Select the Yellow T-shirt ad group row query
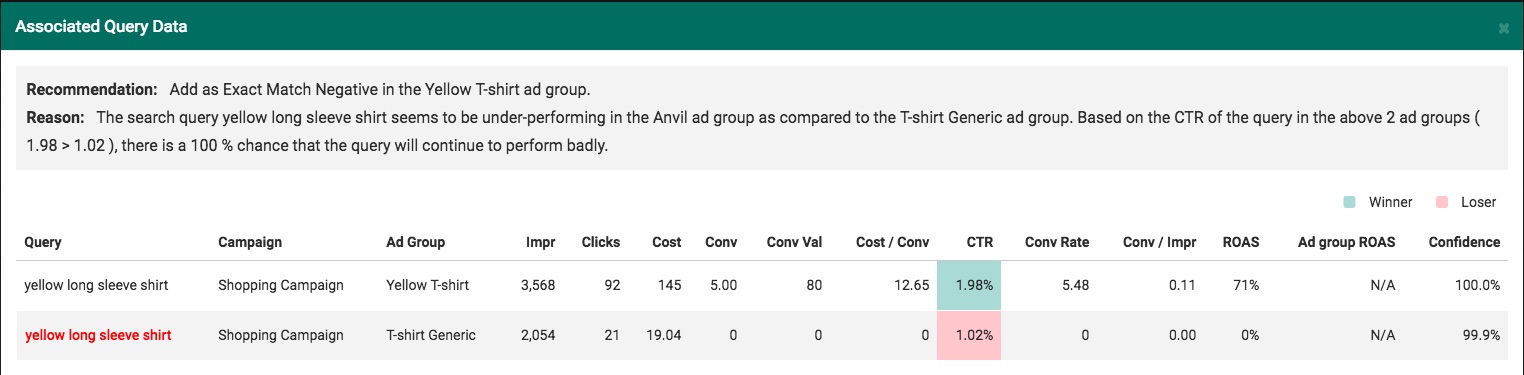The width and height of the screenshot is (1524, 375). coord(96,286)
